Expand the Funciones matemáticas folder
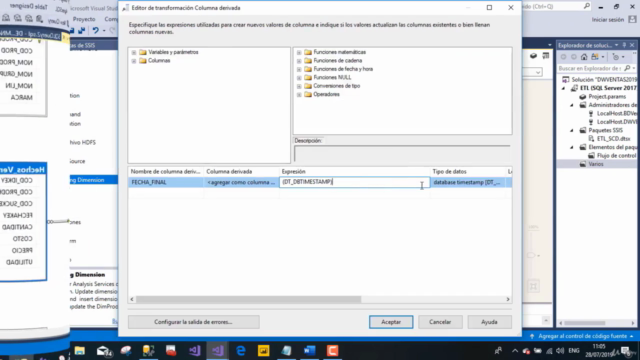 click(x=299, y=52)
